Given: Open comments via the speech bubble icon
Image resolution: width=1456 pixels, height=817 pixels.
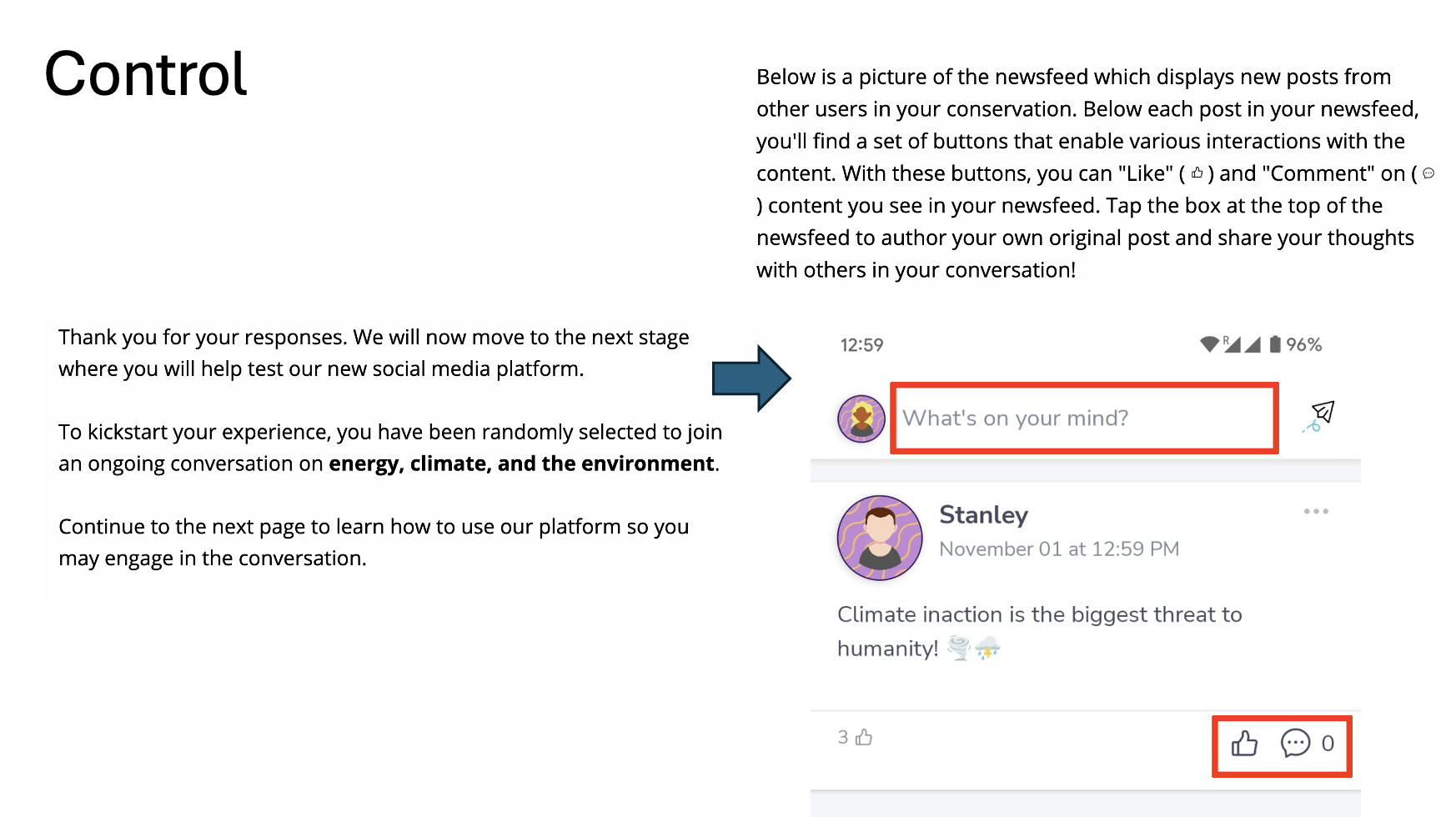Looking at the screenshot, I should (1295, 743).
